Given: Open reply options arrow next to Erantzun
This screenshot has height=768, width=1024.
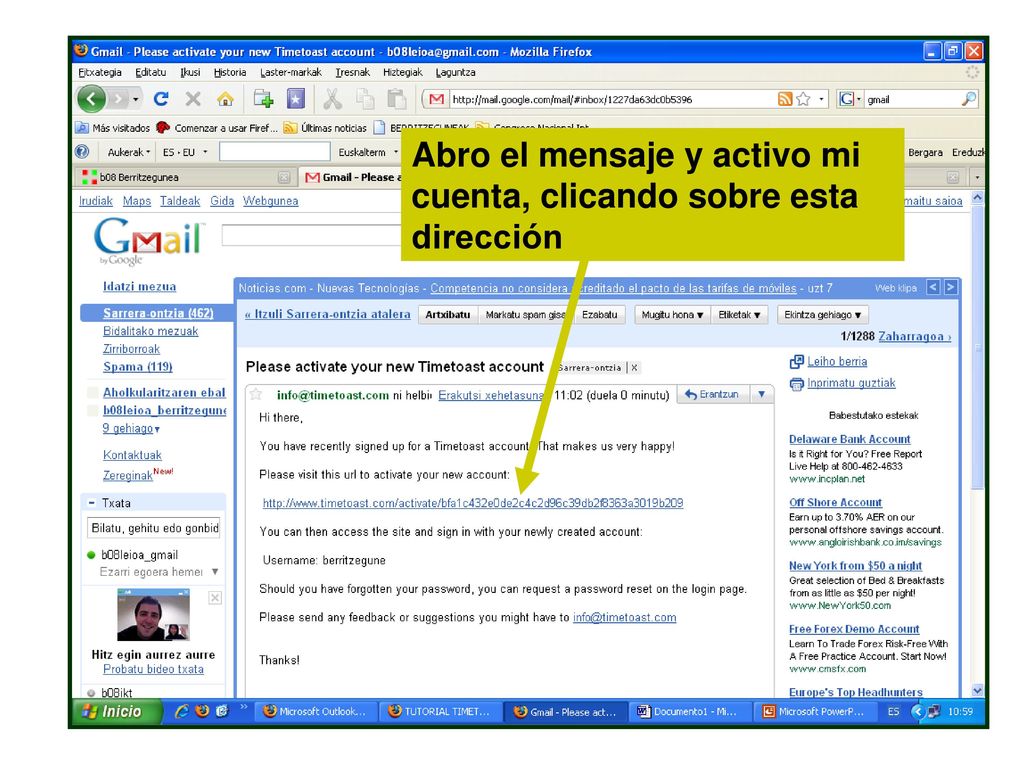Looking at the screenshot, I should coord(761,394).
